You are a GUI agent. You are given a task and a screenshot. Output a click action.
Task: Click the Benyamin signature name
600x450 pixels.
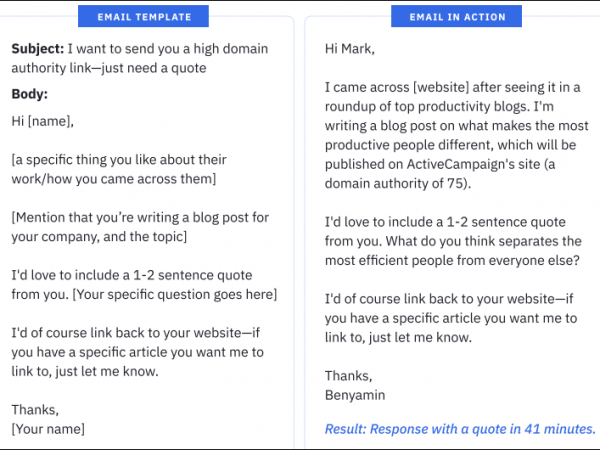pos(357,394)
